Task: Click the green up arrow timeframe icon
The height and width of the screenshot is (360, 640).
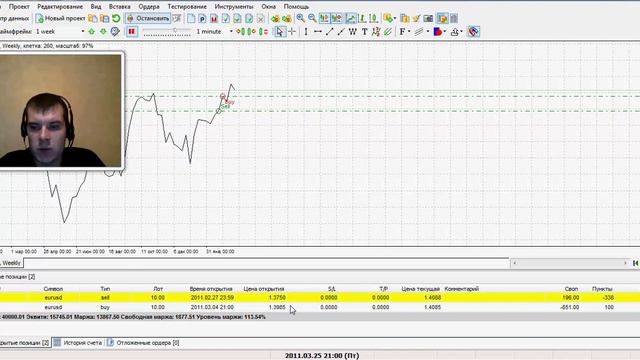Action: [x=91, y=31]
